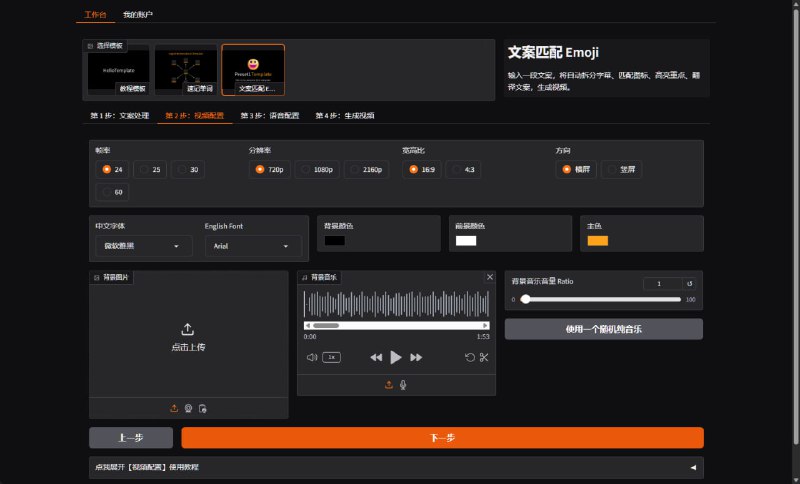Switch to 工作台 tab

click(x=95, y=14)
